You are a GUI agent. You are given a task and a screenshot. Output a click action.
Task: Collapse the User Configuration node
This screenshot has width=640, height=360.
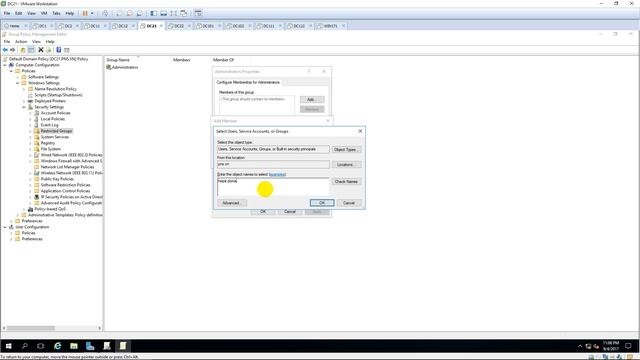point(5,227)
